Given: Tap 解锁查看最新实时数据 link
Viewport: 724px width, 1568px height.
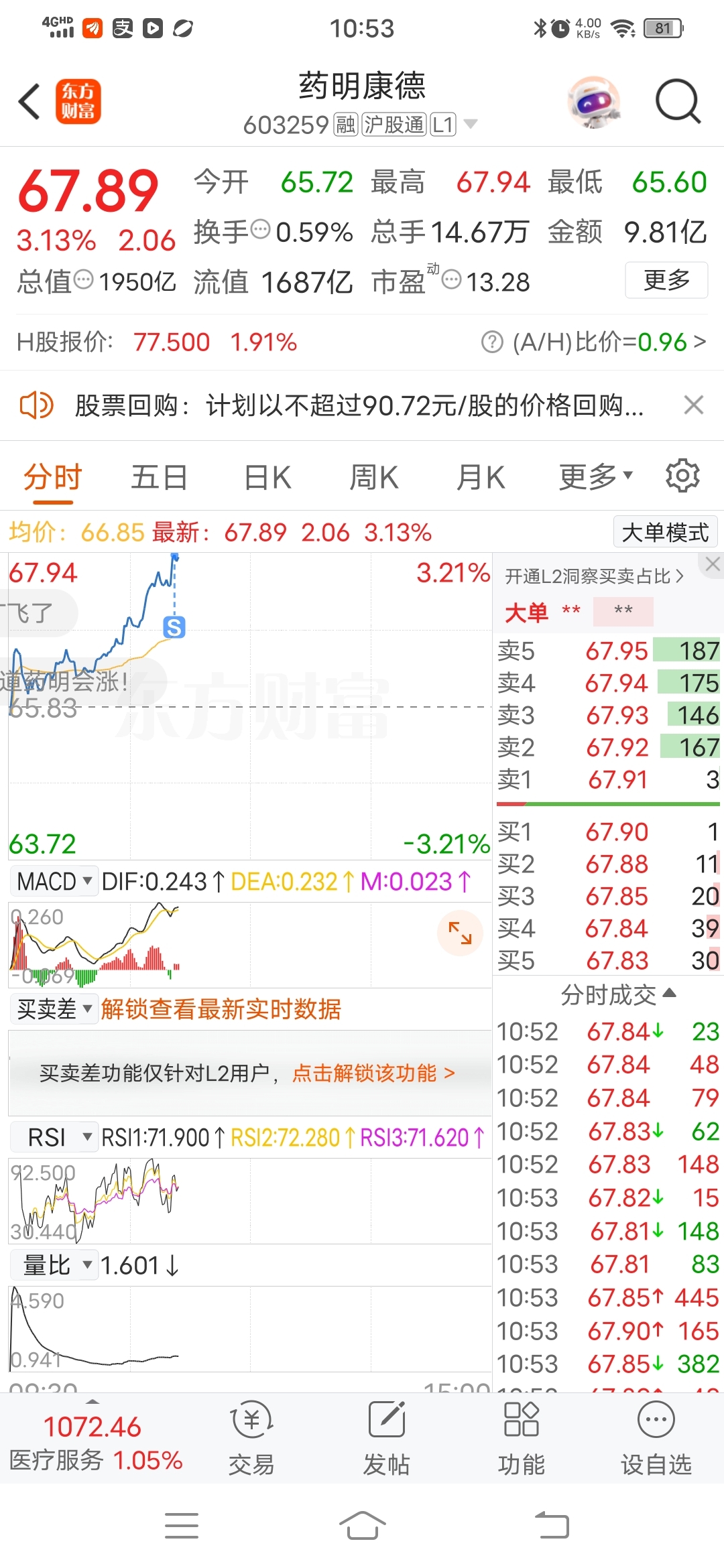Looking at the screenshot, I should [221, 1008].
